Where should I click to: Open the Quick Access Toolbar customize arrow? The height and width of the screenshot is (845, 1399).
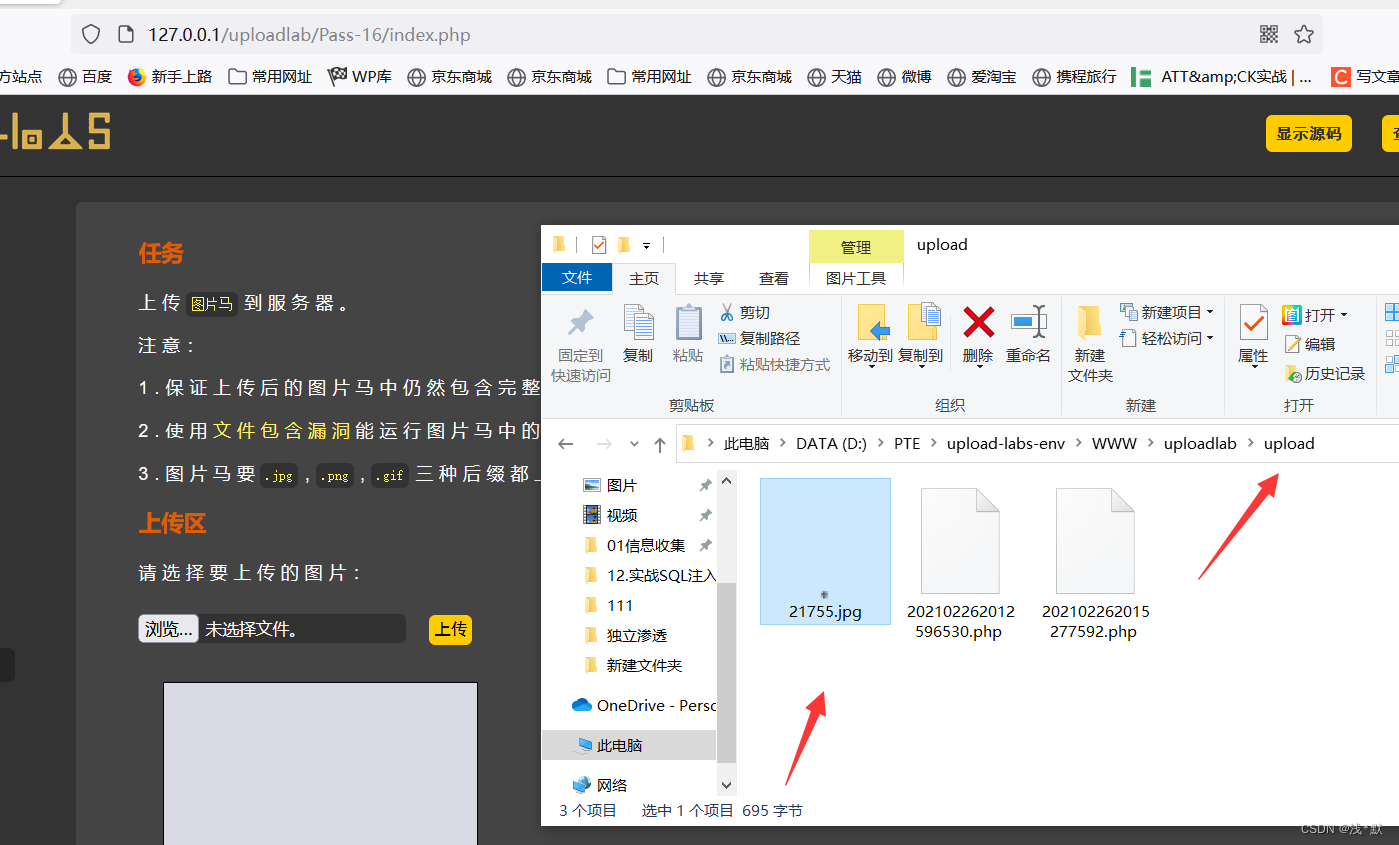[646, 245]
